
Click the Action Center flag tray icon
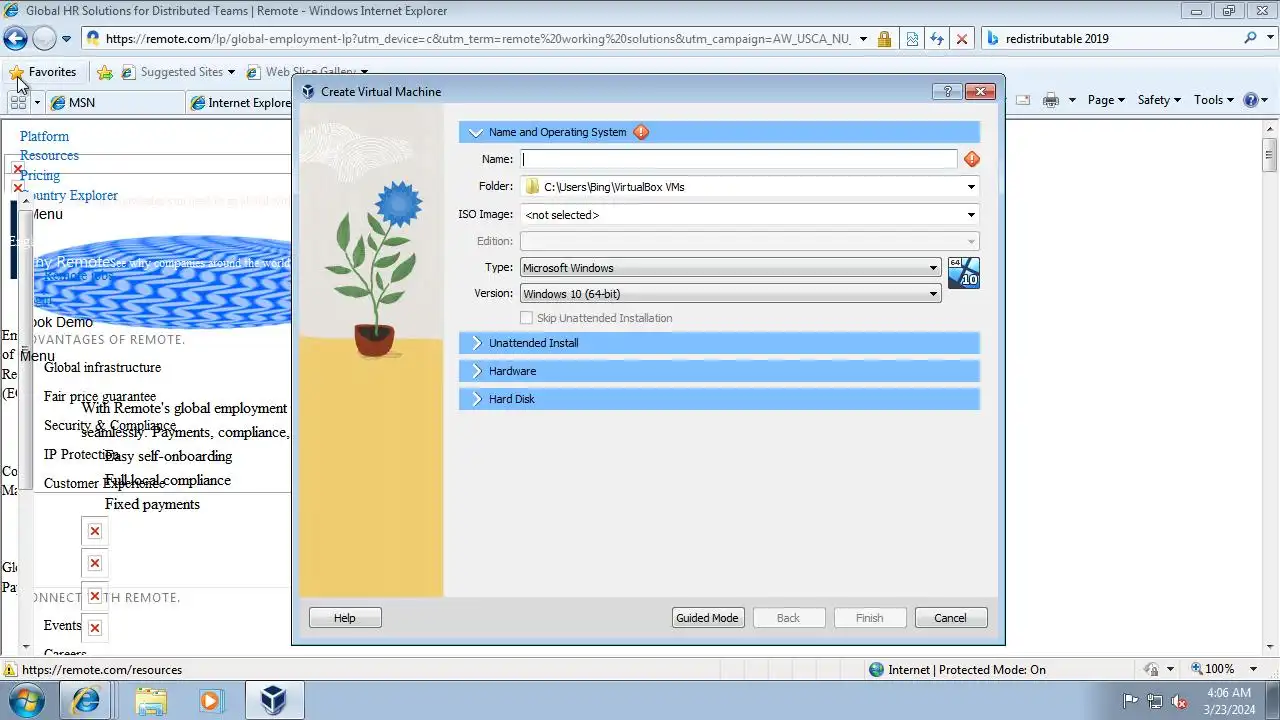(x=1131, y=701)
